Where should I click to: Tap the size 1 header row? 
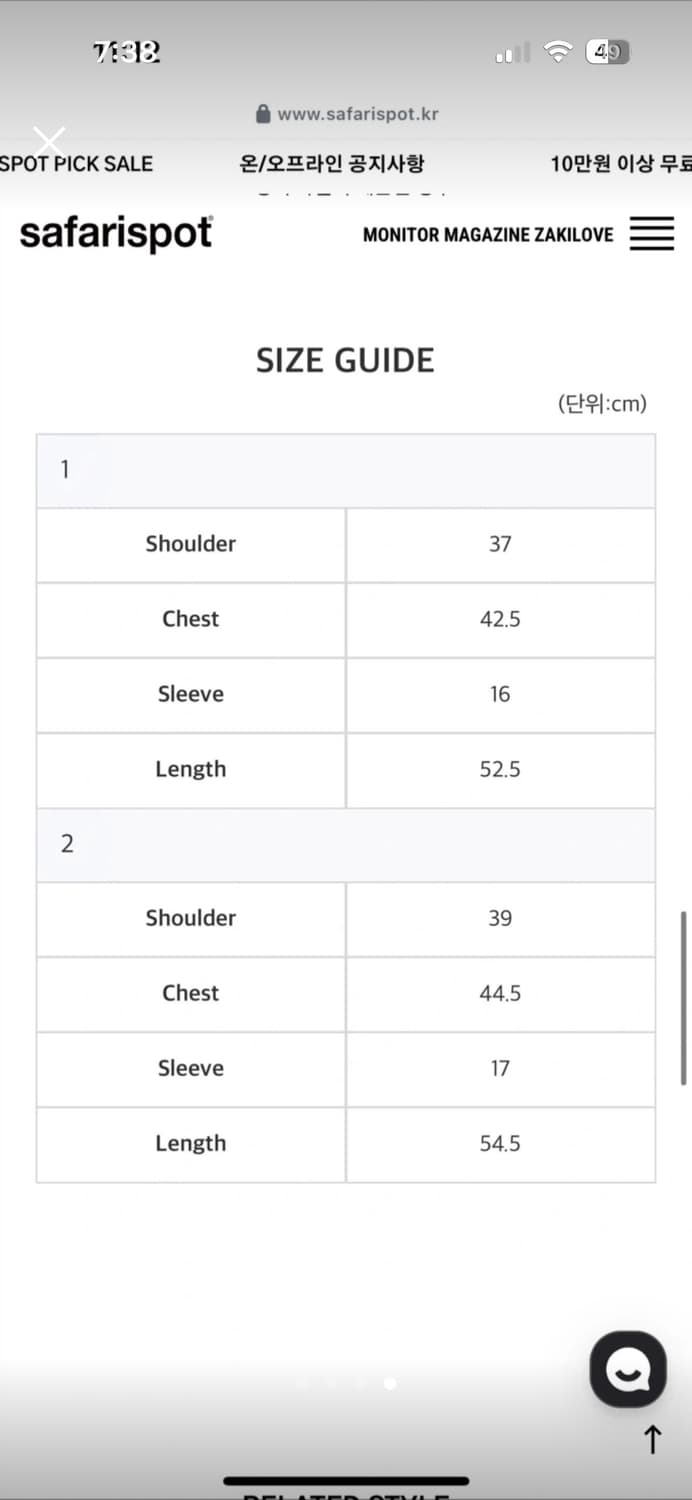click(346, 470)
